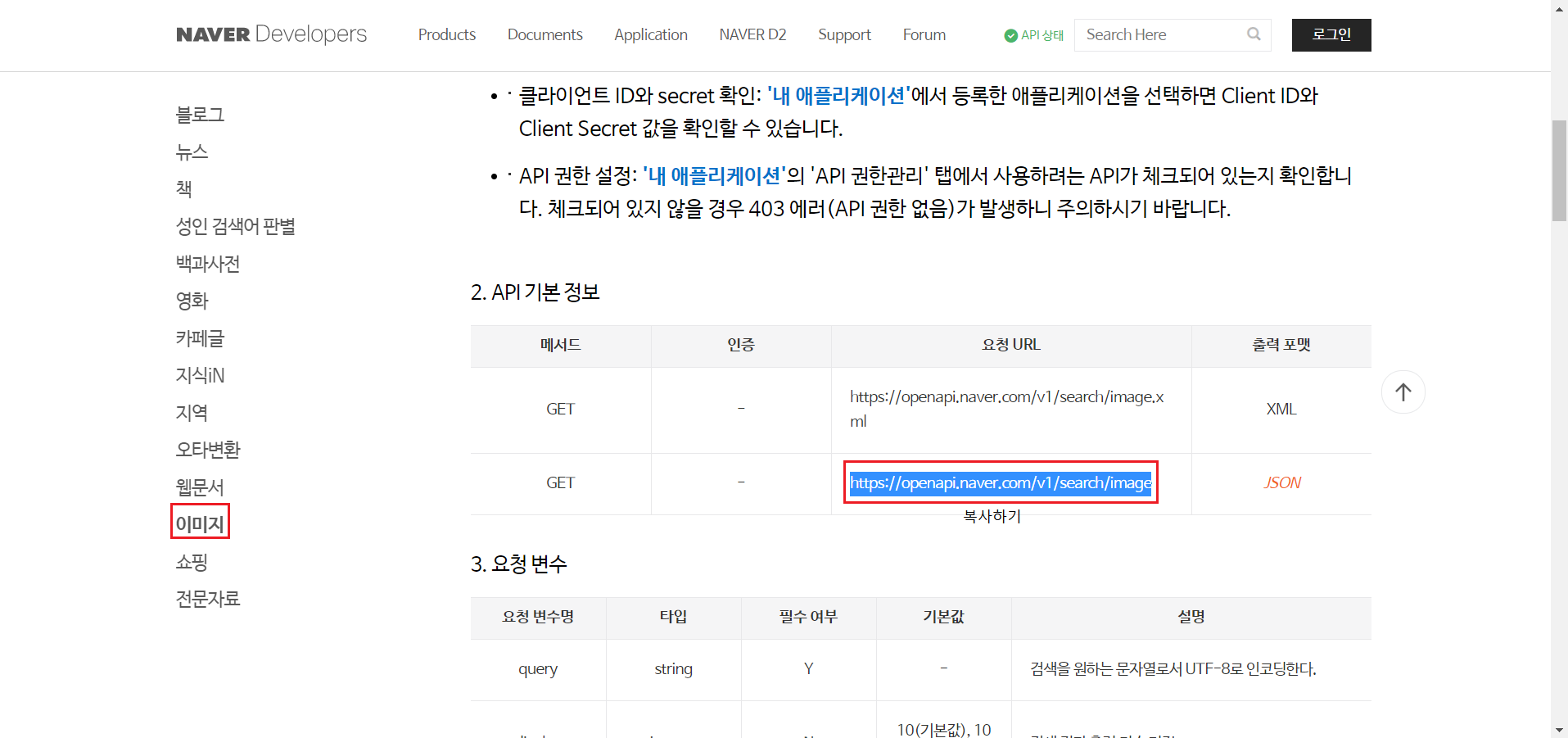This screenshot has height=738, width=1568.
Task: Open the Products menu
Action: point(447,34)
